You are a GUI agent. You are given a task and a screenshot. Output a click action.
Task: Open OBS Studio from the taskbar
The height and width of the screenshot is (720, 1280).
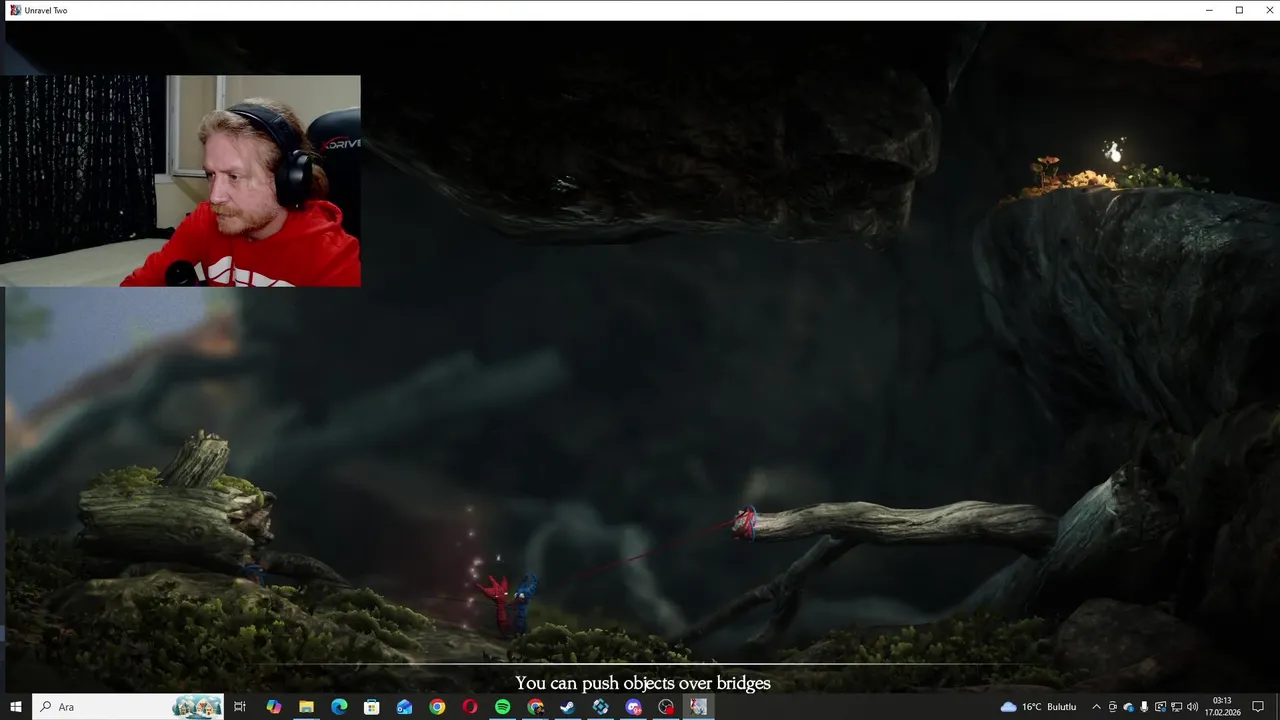click(x=667, y=707)
